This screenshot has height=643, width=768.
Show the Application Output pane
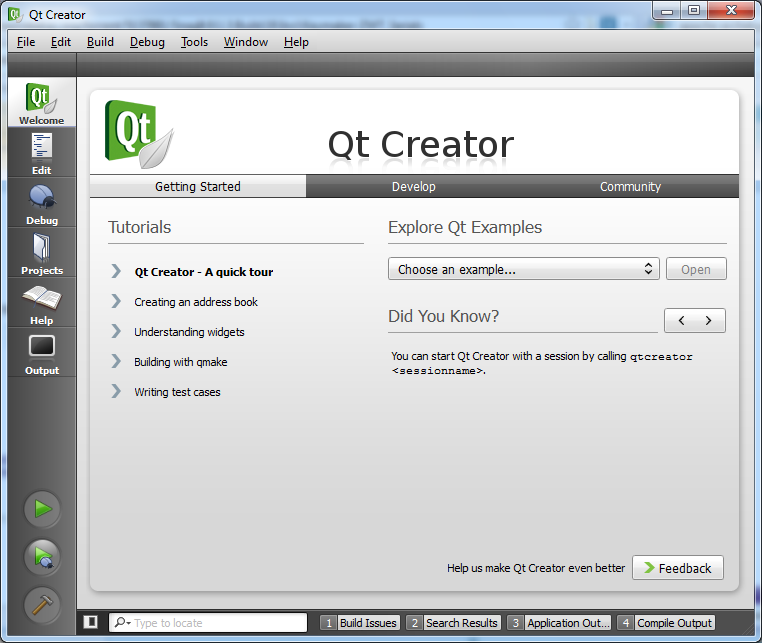[559, 622]
